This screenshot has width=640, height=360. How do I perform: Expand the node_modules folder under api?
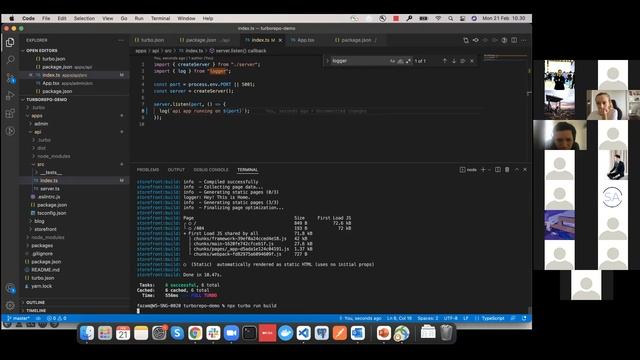click(x=53, y=156)
